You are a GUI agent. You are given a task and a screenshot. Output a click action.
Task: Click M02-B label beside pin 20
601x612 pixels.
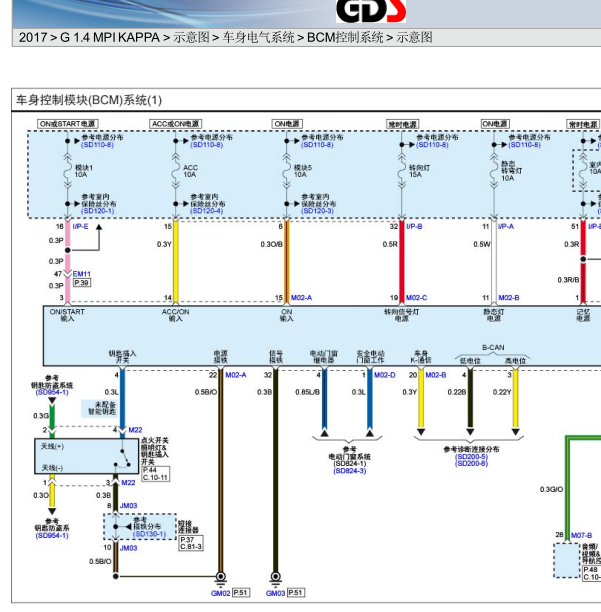[436, 375]
